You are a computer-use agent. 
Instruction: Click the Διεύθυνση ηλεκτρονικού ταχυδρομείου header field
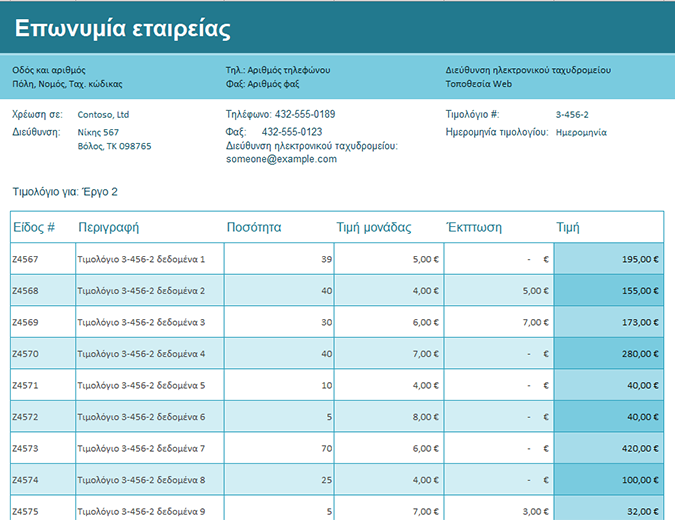tap(528, 70)
